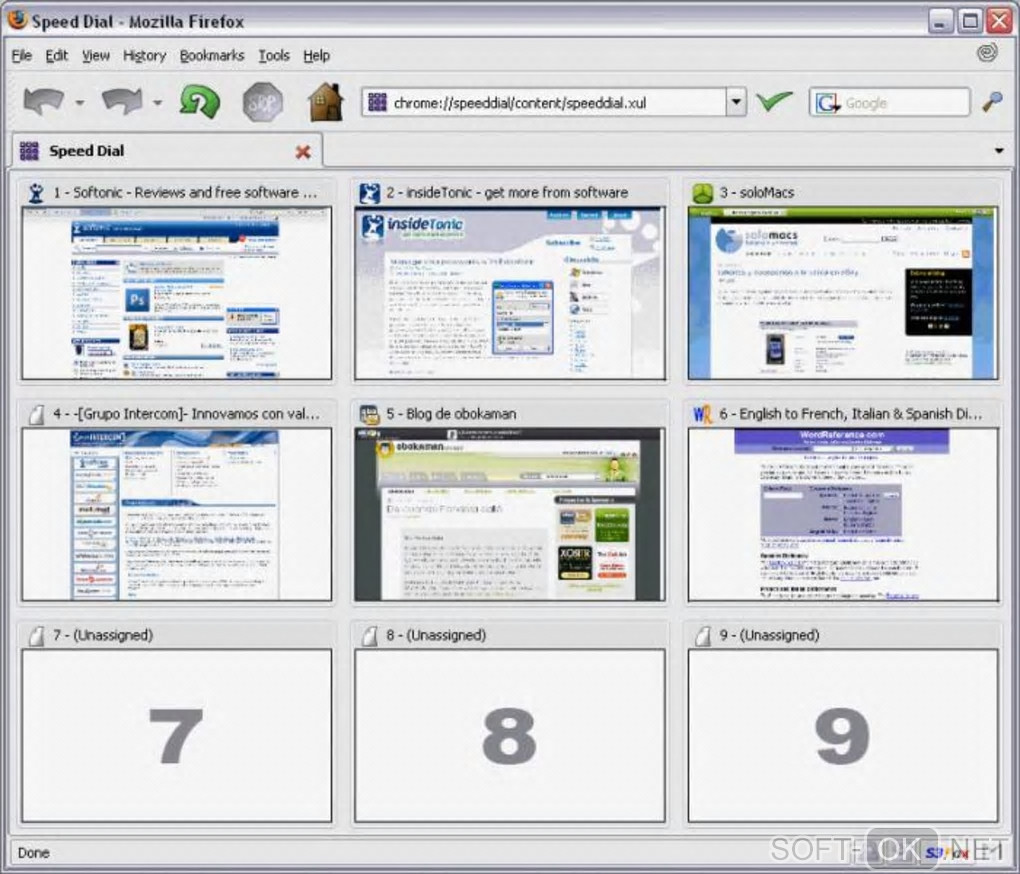
Task: Open the Blog de obokaman thumbnail
Action: tap(510, 514)
